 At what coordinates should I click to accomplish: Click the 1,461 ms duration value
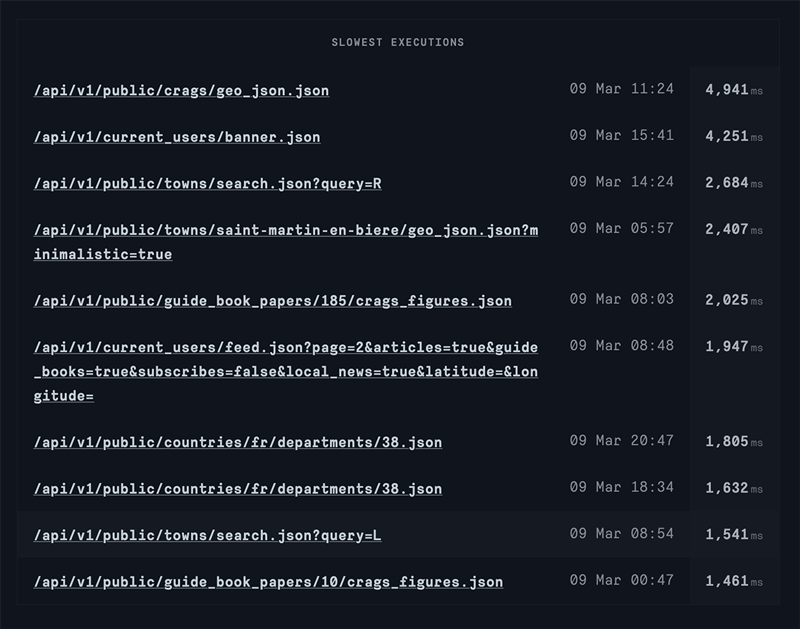click(x=733, y=582)
